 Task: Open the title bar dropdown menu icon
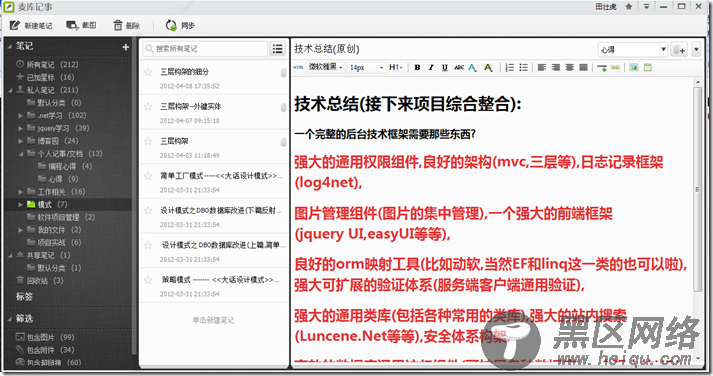tap(646, 6)
